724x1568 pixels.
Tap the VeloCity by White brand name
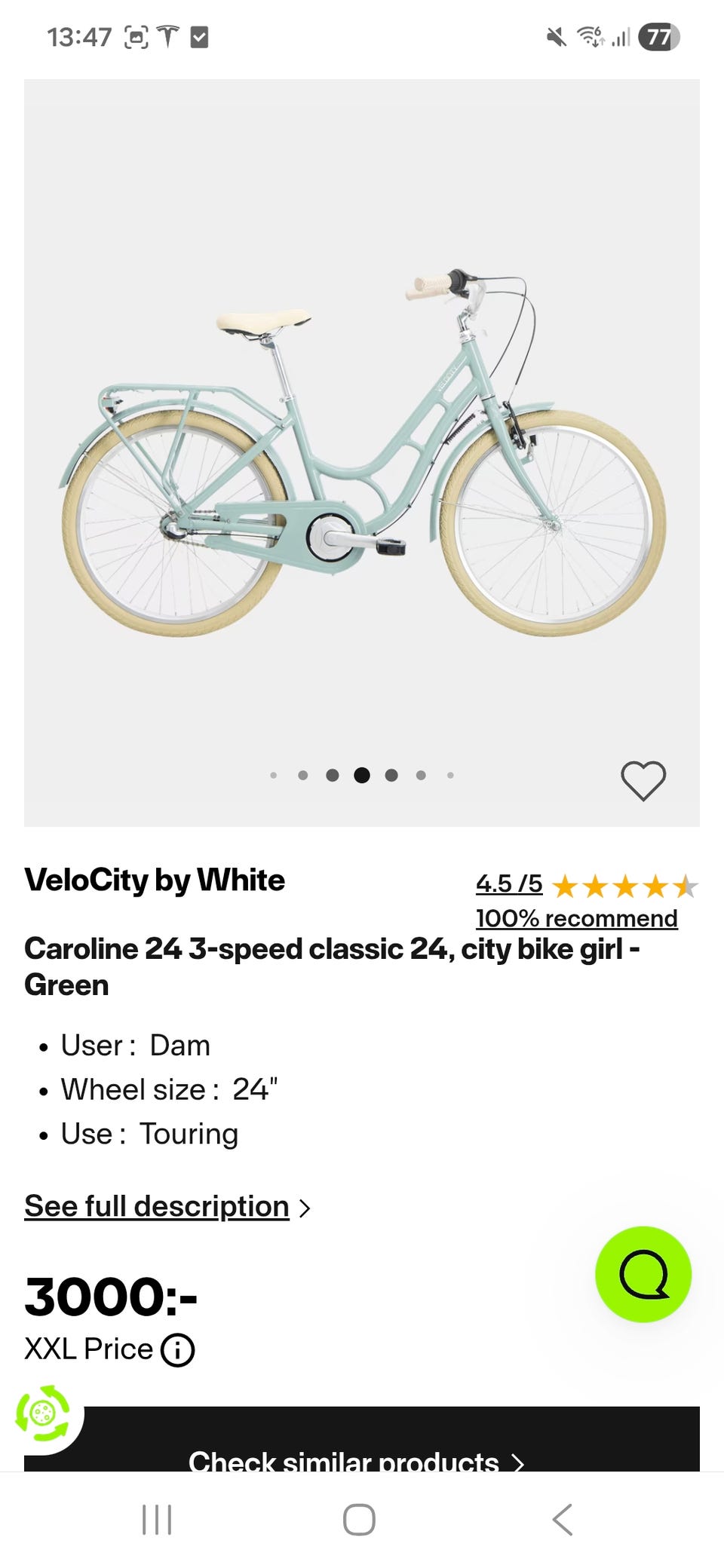click(x=155, y=880)
